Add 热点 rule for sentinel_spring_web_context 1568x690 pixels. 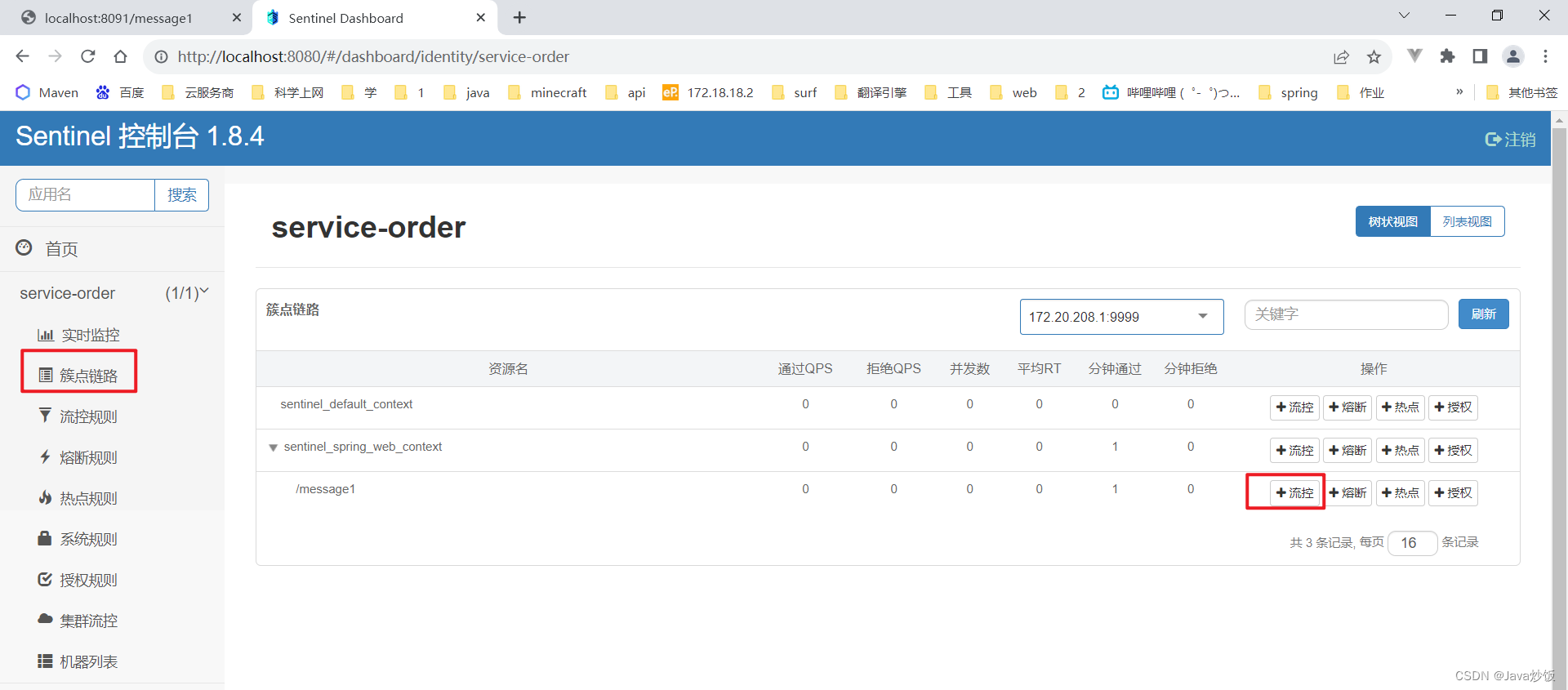coord(1400,450)
